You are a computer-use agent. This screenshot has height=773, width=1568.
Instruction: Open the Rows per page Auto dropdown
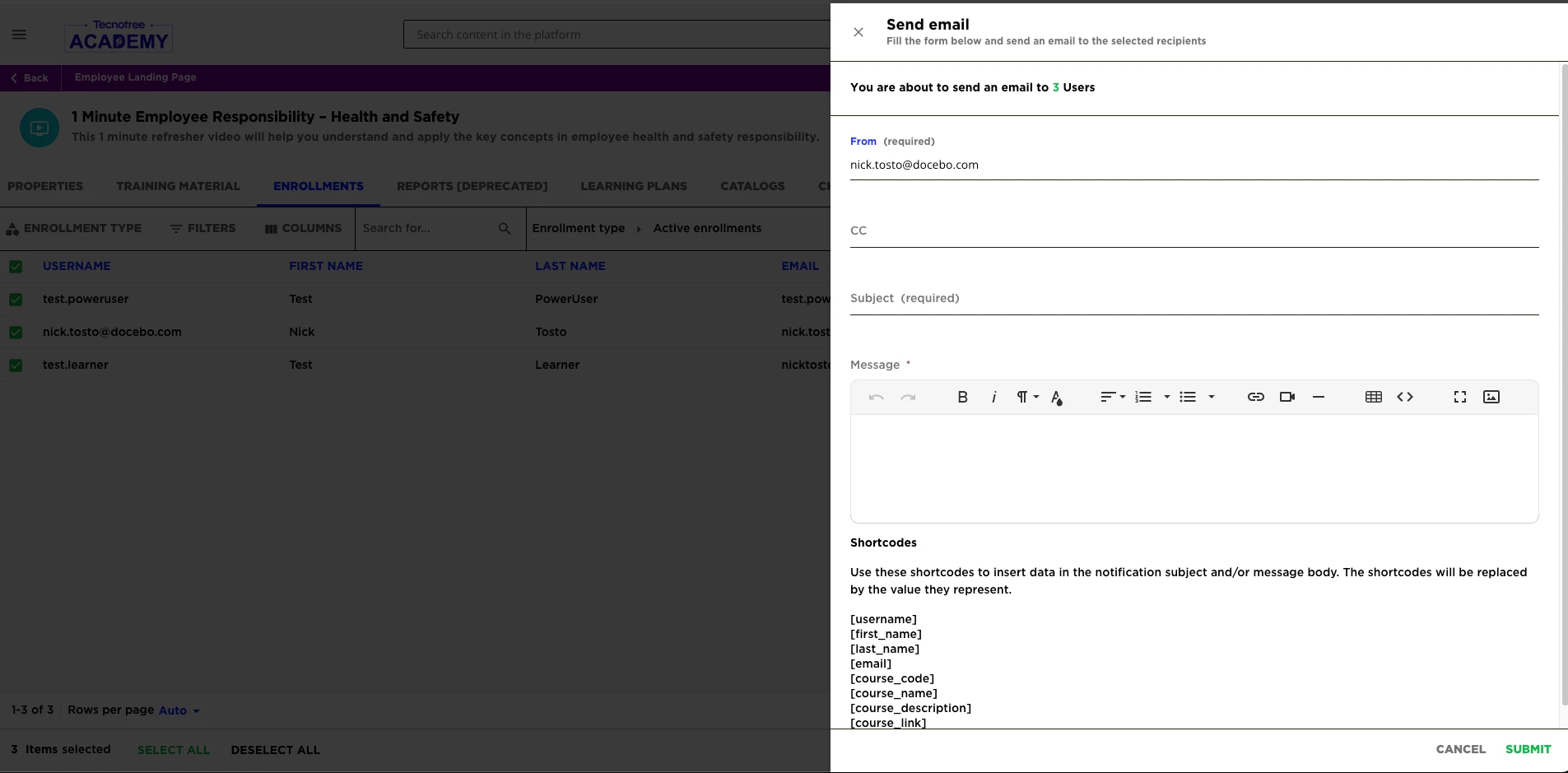click(x=179, y=710)
